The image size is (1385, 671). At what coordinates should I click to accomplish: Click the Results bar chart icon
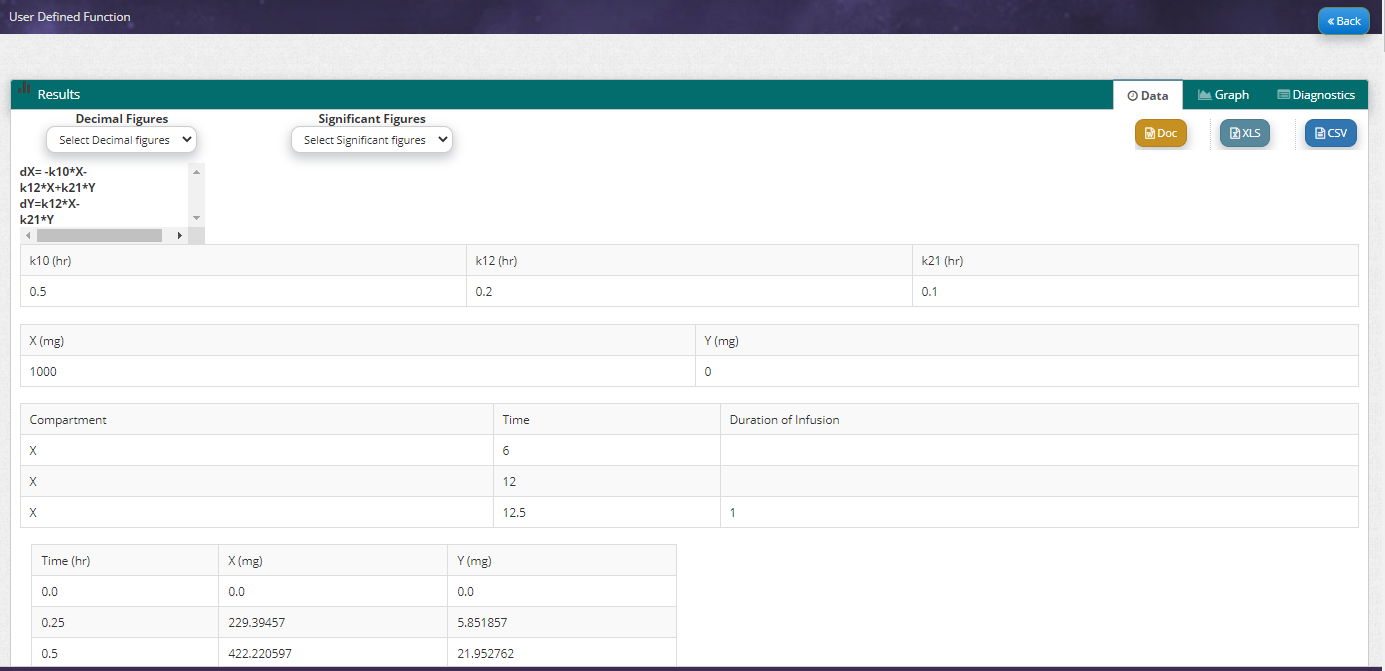click(x=24, y=90)
